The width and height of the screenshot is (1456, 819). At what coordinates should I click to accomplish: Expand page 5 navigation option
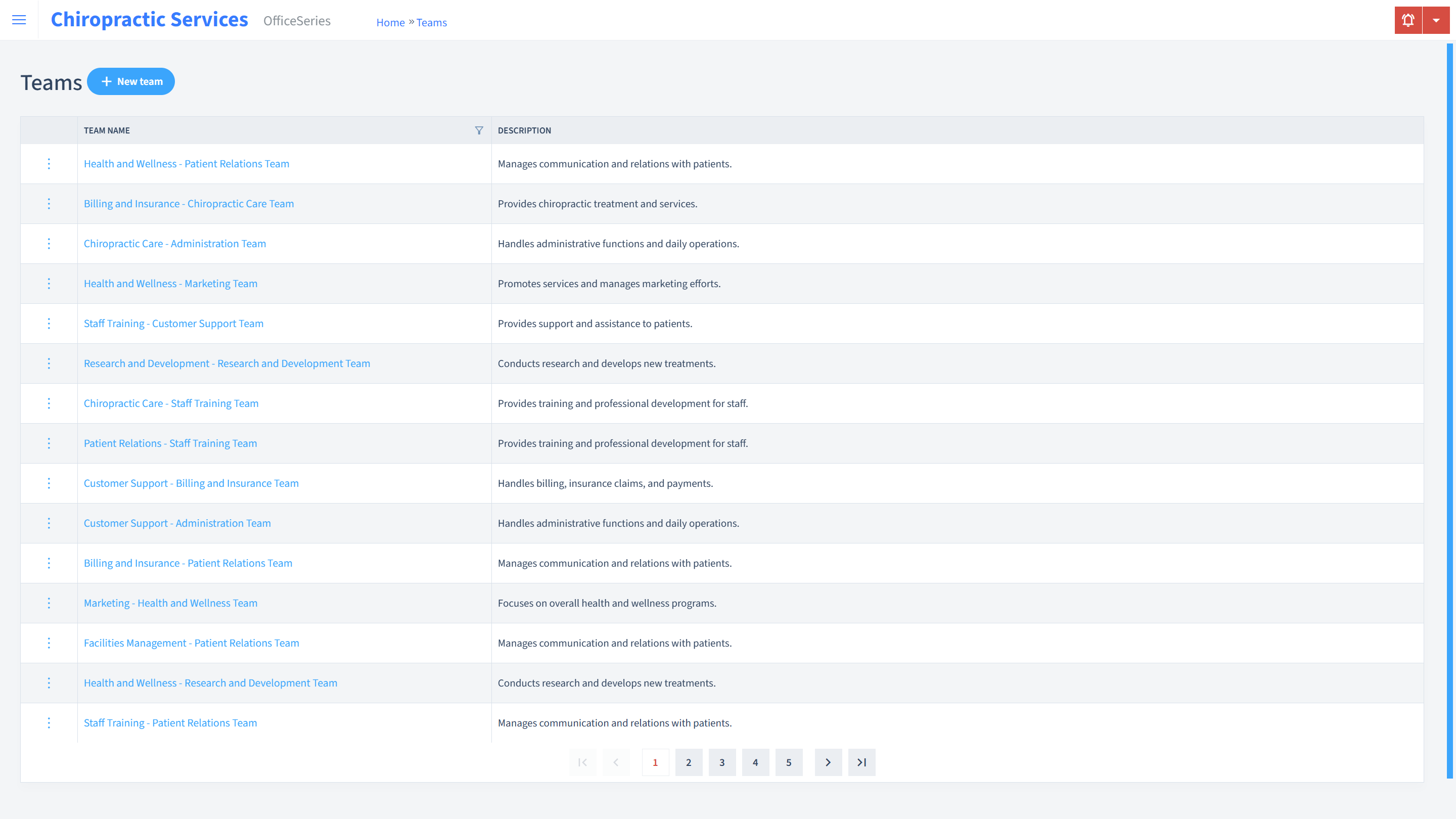[x=789, y=762]
